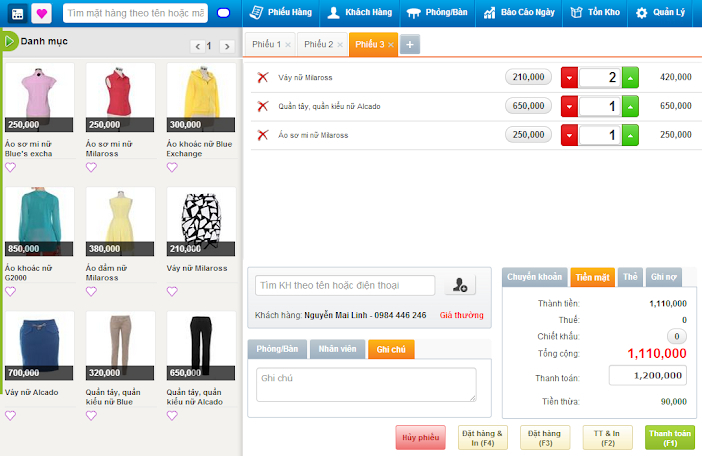The width and height of the screenshot is (702, 456).
Task: Toggle the barcode search mode switch
Action: (223, 14)
